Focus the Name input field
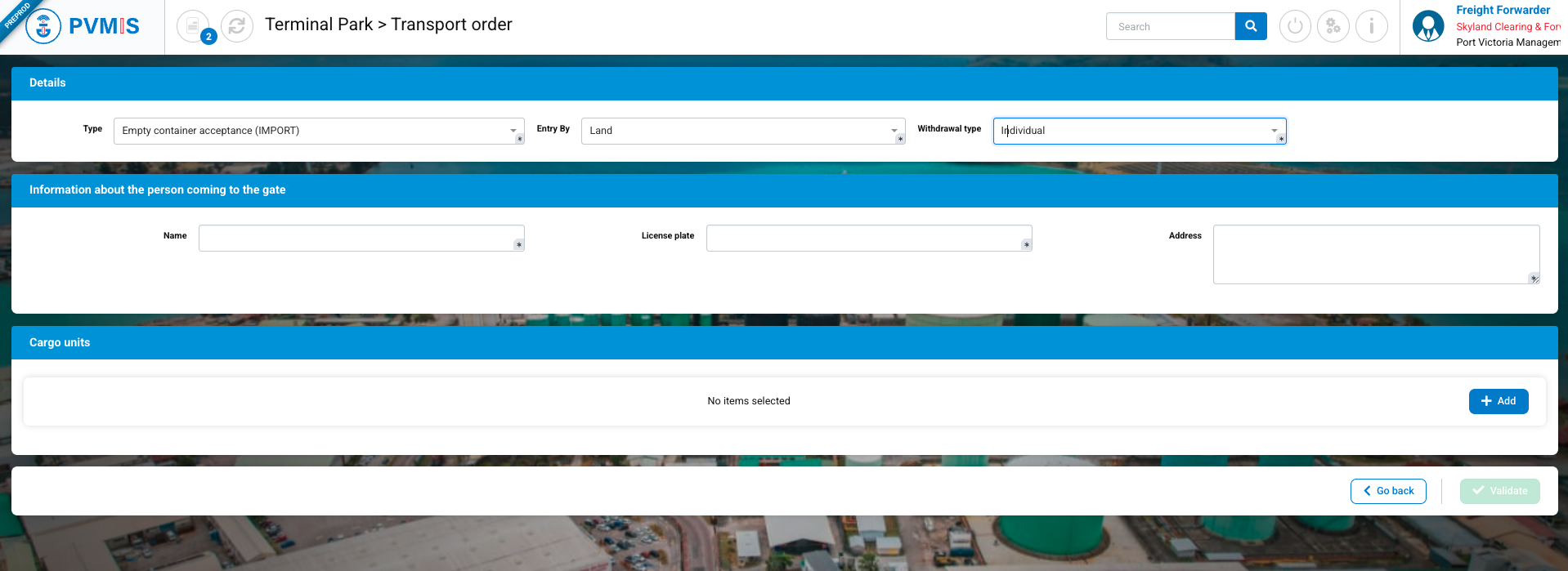 [x=361, y=238]
